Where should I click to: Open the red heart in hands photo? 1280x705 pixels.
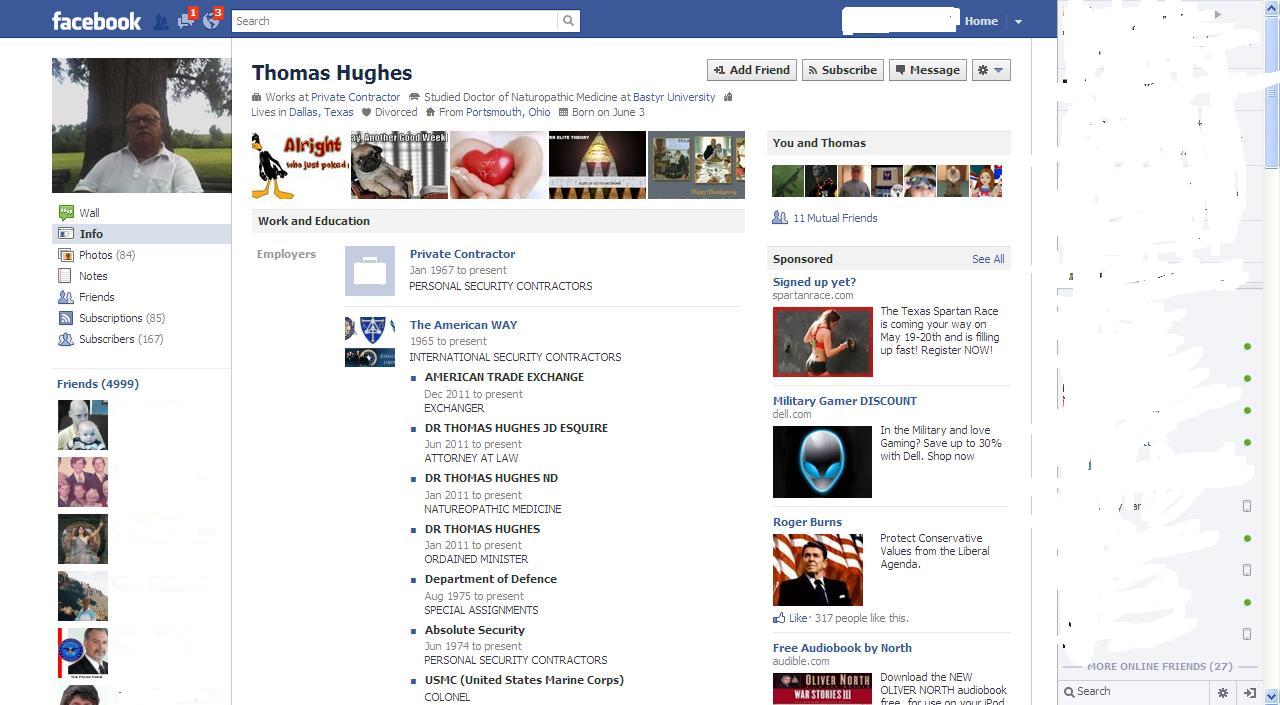(498, 165)
